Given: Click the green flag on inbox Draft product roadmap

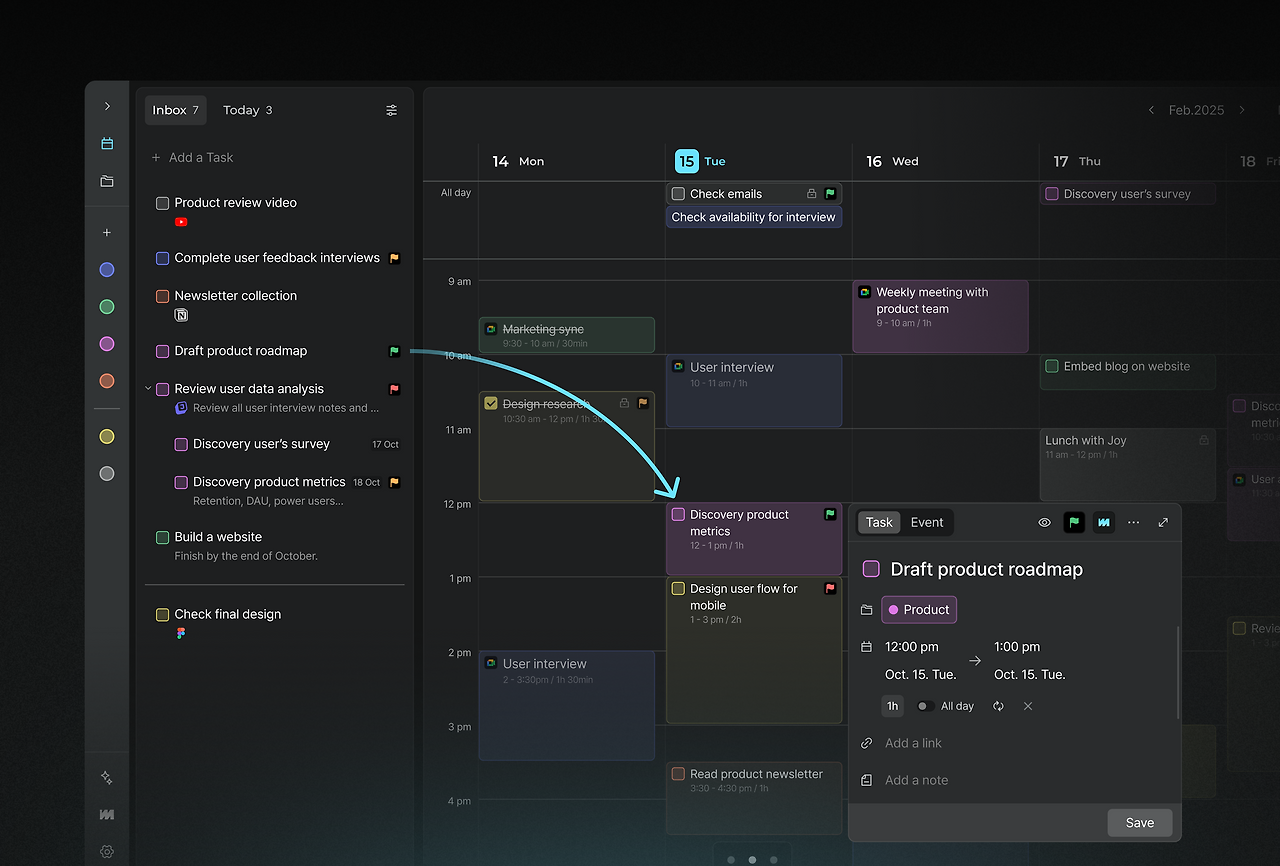Looking at the screenshot, I should click(394, 351).
